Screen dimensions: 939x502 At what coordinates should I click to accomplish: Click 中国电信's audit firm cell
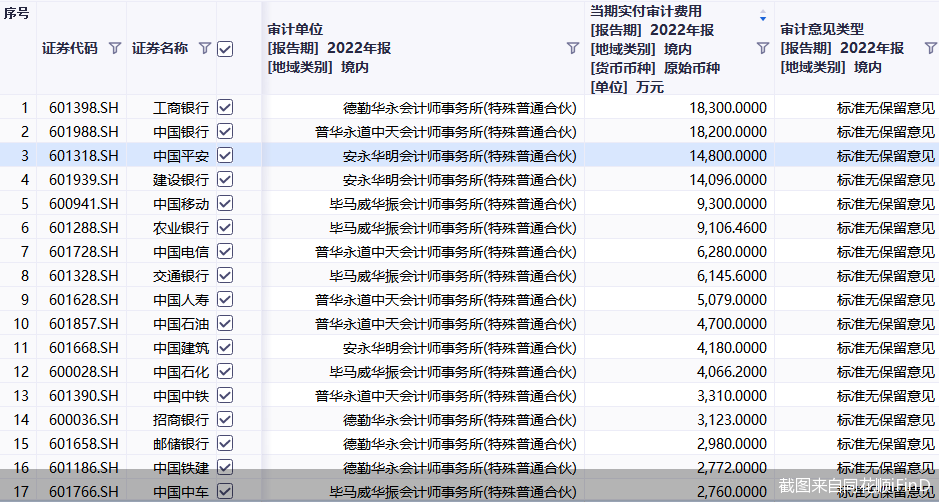446,251
